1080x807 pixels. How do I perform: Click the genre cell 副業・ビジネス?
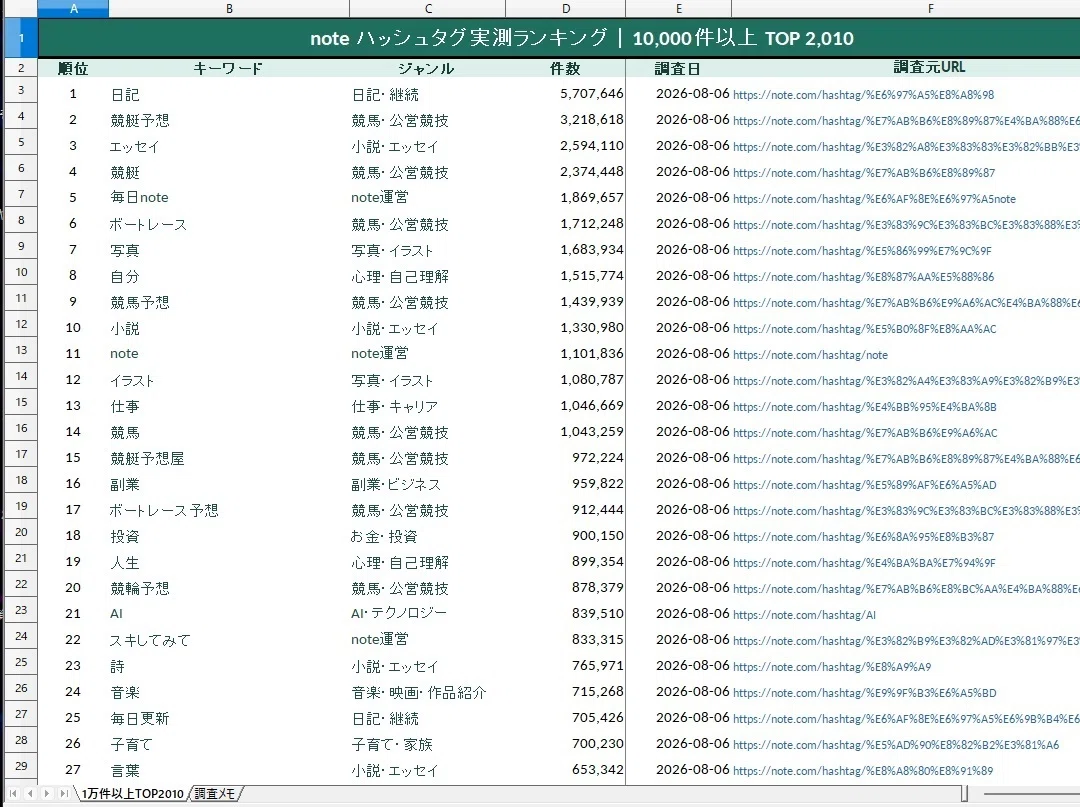click(396, 484)
